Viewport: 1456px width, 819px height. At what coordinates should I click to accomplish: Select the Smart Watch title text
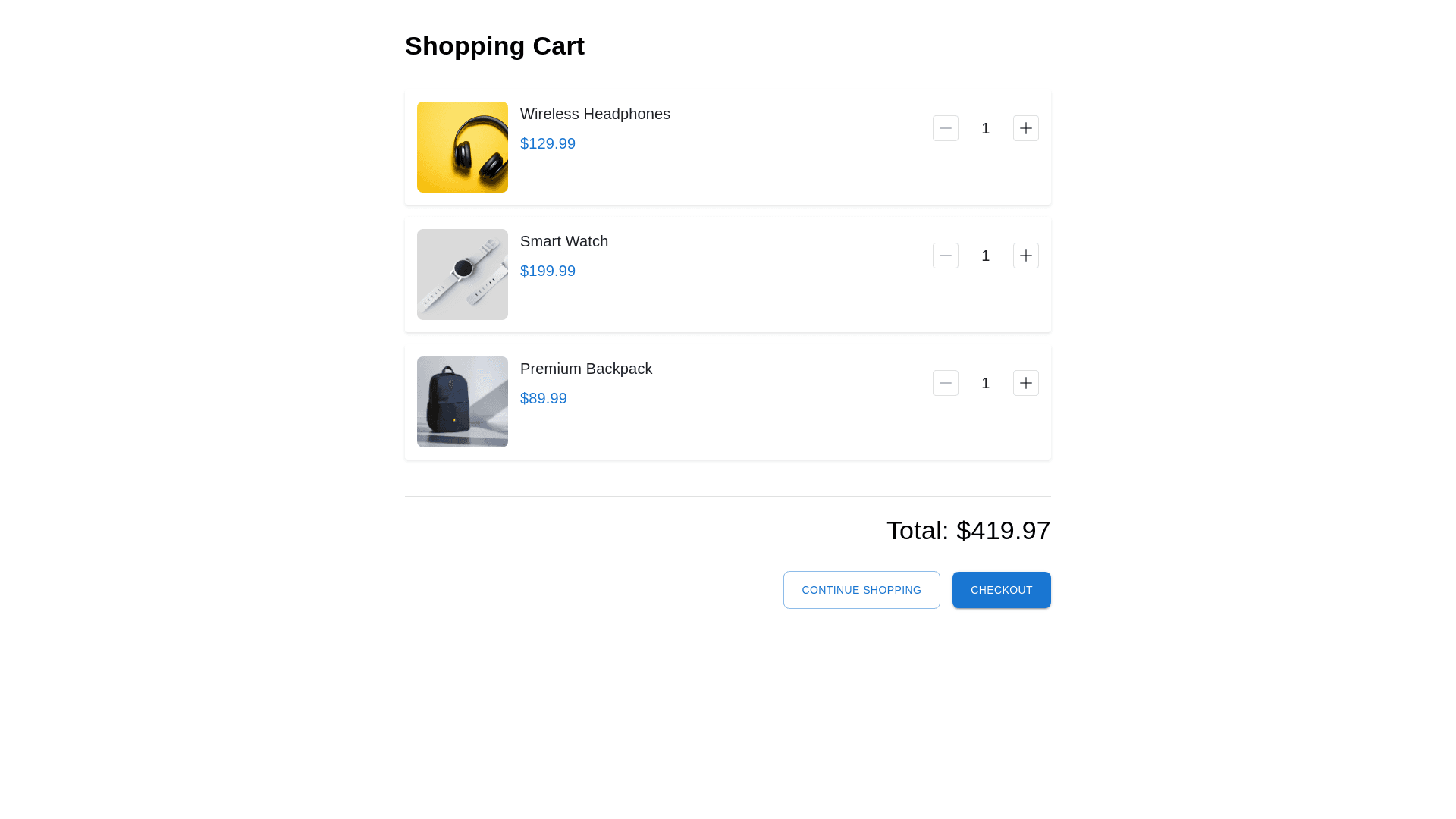[x=564, y=241]
